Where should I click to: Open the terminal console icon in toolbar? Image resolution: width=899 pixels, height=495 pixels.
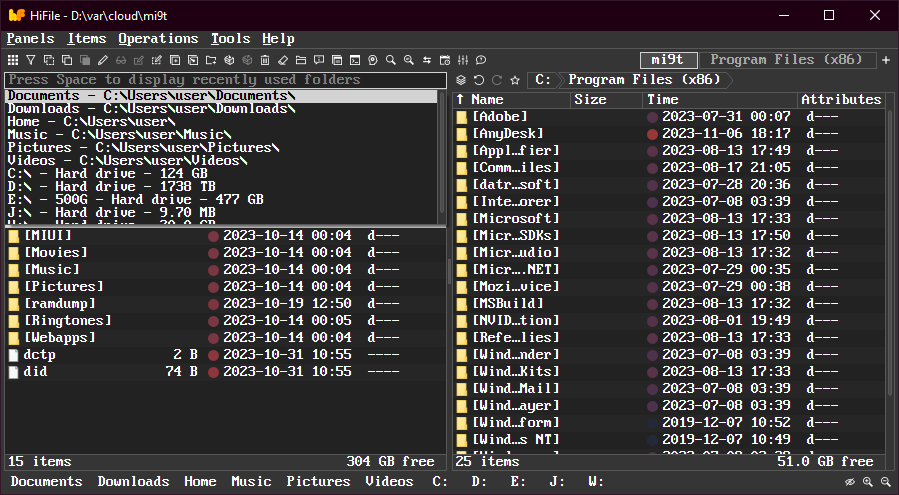(354, 60)
